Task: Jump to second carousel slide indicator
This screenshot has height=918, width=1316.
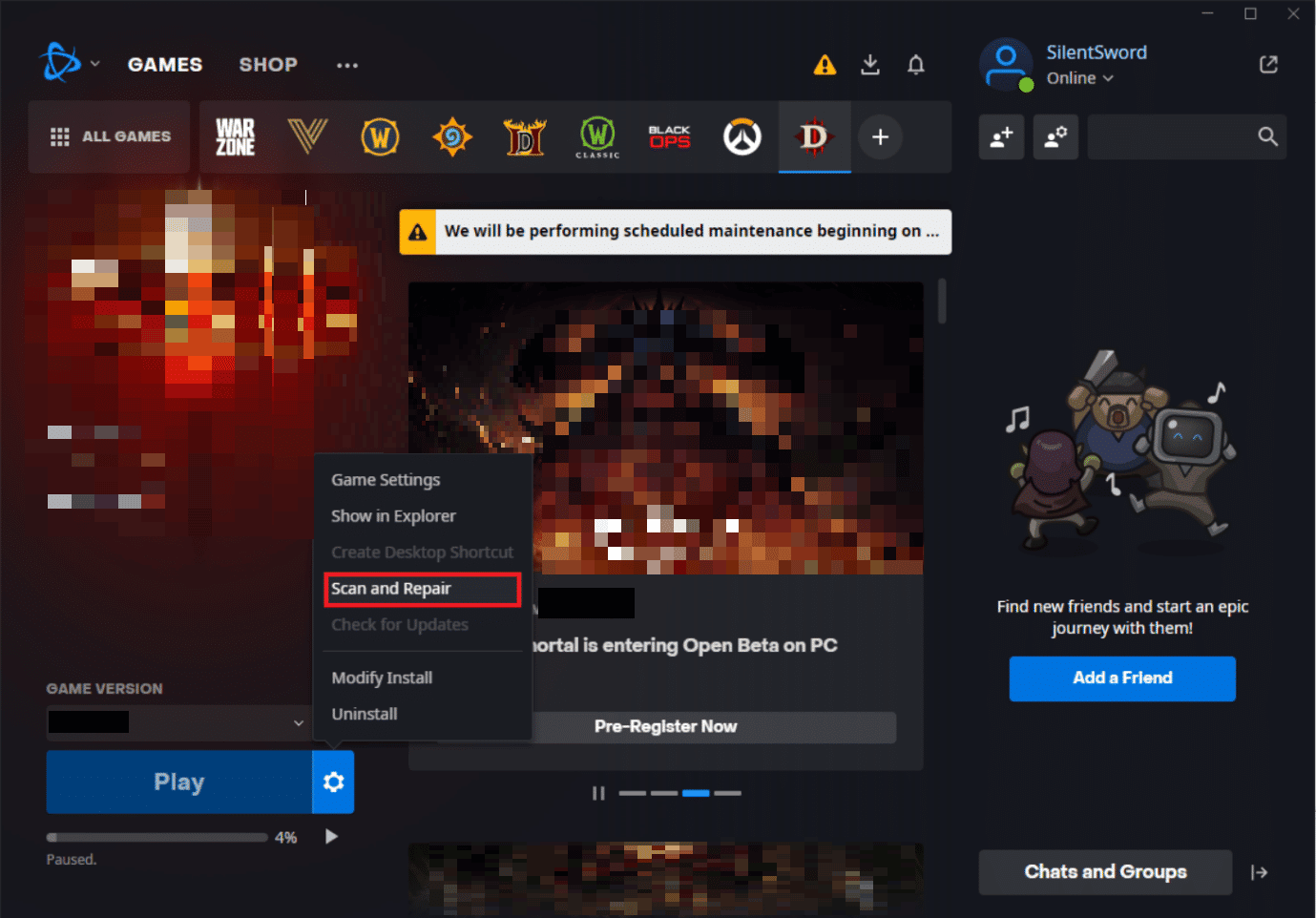Action: pyautogui.click(x=664, y=793)
